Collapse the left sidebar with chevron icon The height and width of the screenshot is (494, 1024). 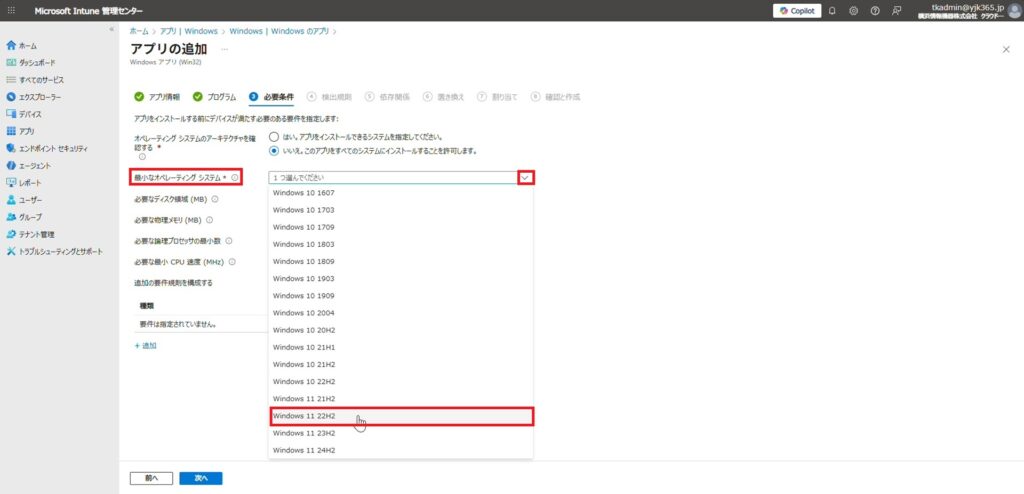[x=111, y=30]
